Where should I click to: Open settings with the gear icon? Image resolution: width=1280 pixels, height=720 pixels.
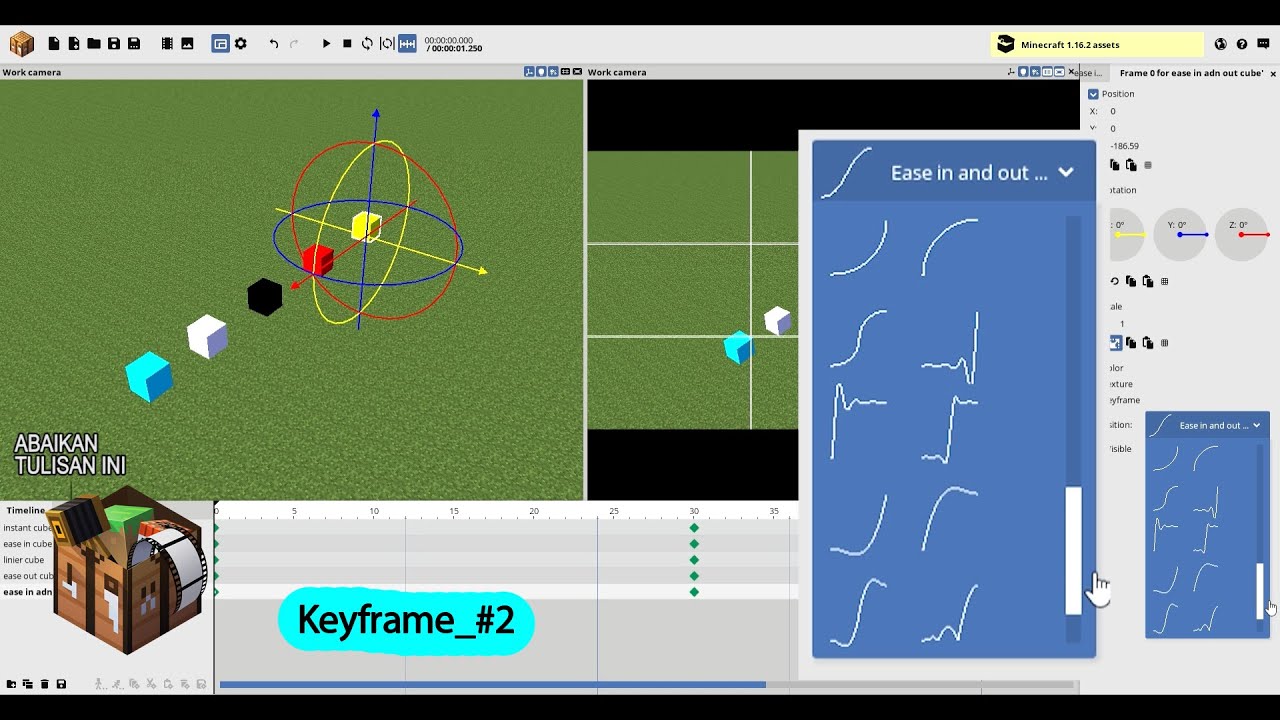(x=240, y=44)
